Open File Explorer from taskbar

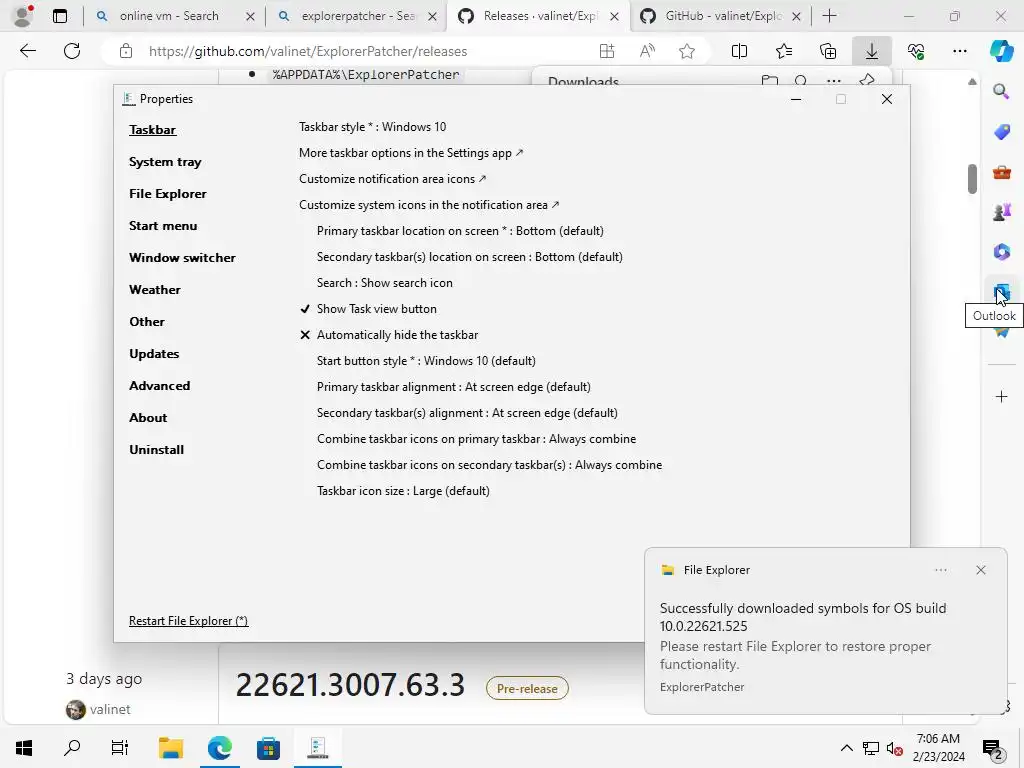click(x=170, y=747)
